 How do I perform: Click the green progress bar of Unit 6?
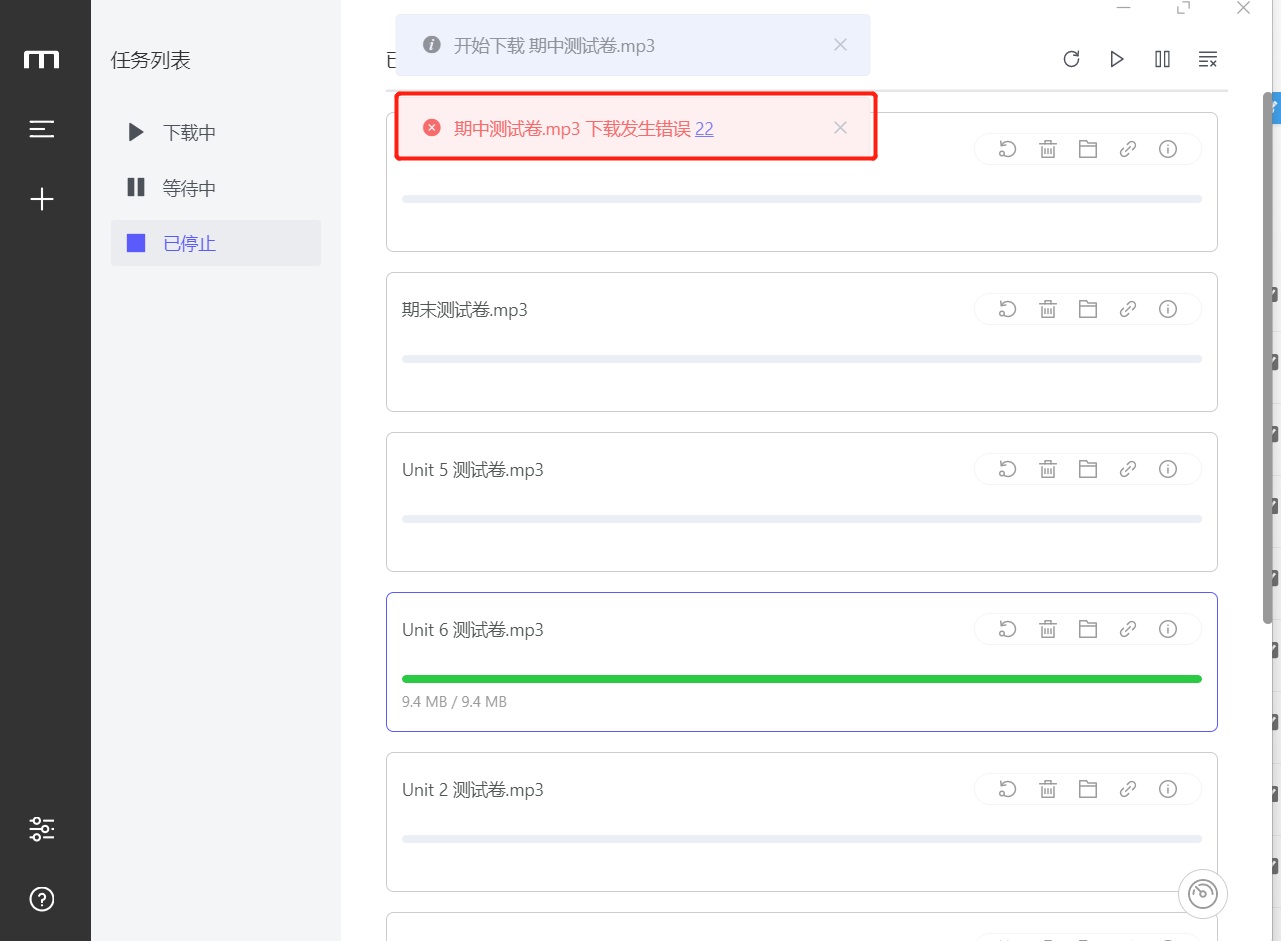pos(802,679)
